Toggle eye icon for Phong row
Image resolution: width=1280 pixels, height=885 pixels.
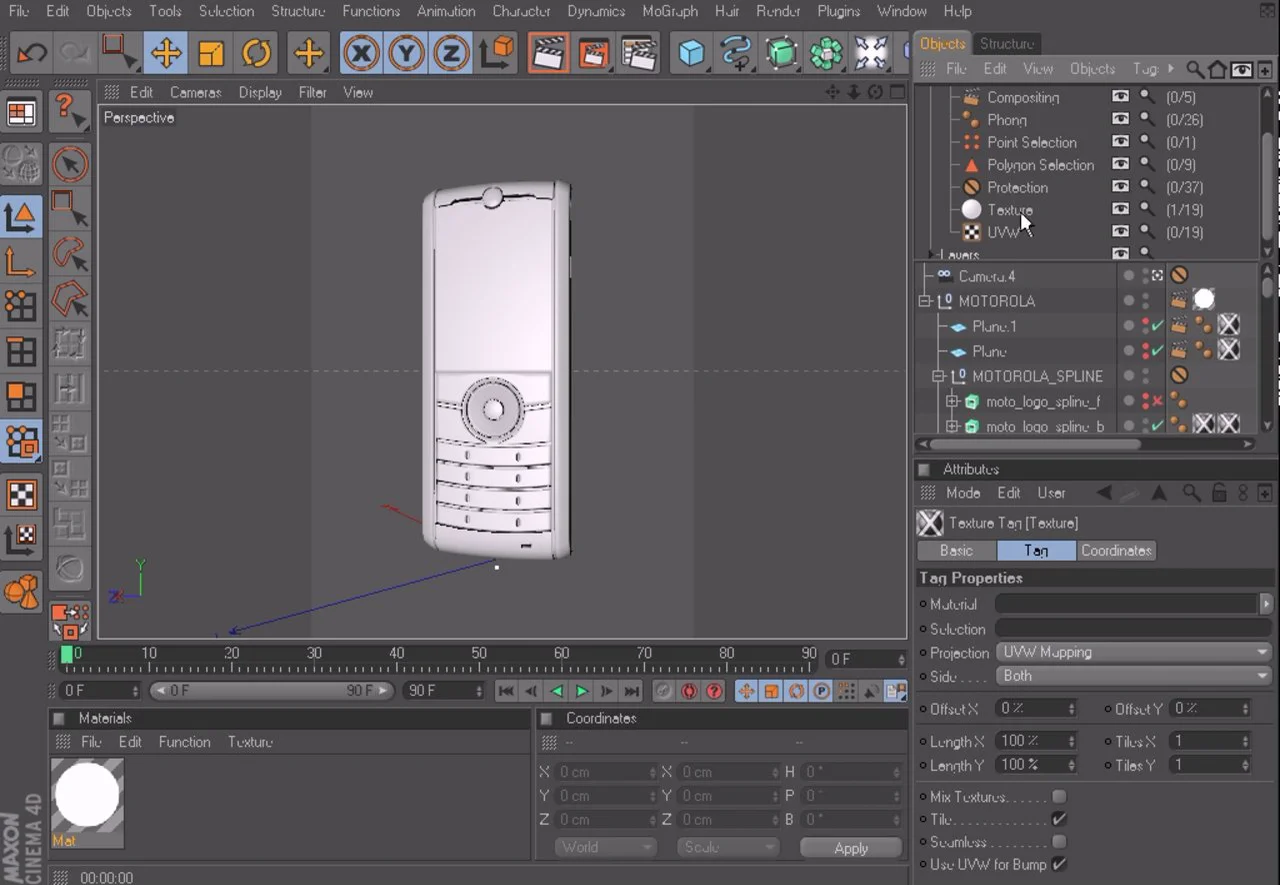(x=1121, y=119)
